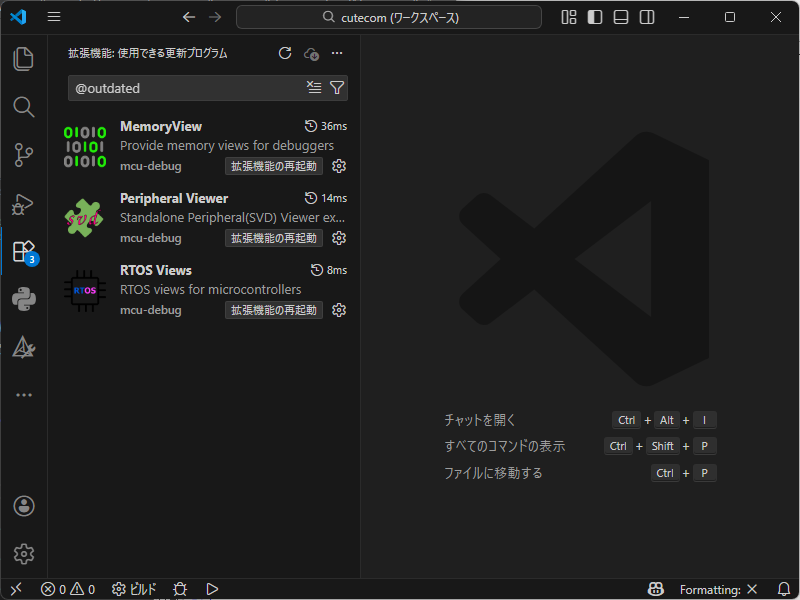Minimize the VS Code window
The image size is (800, 600).
point(684,17)
